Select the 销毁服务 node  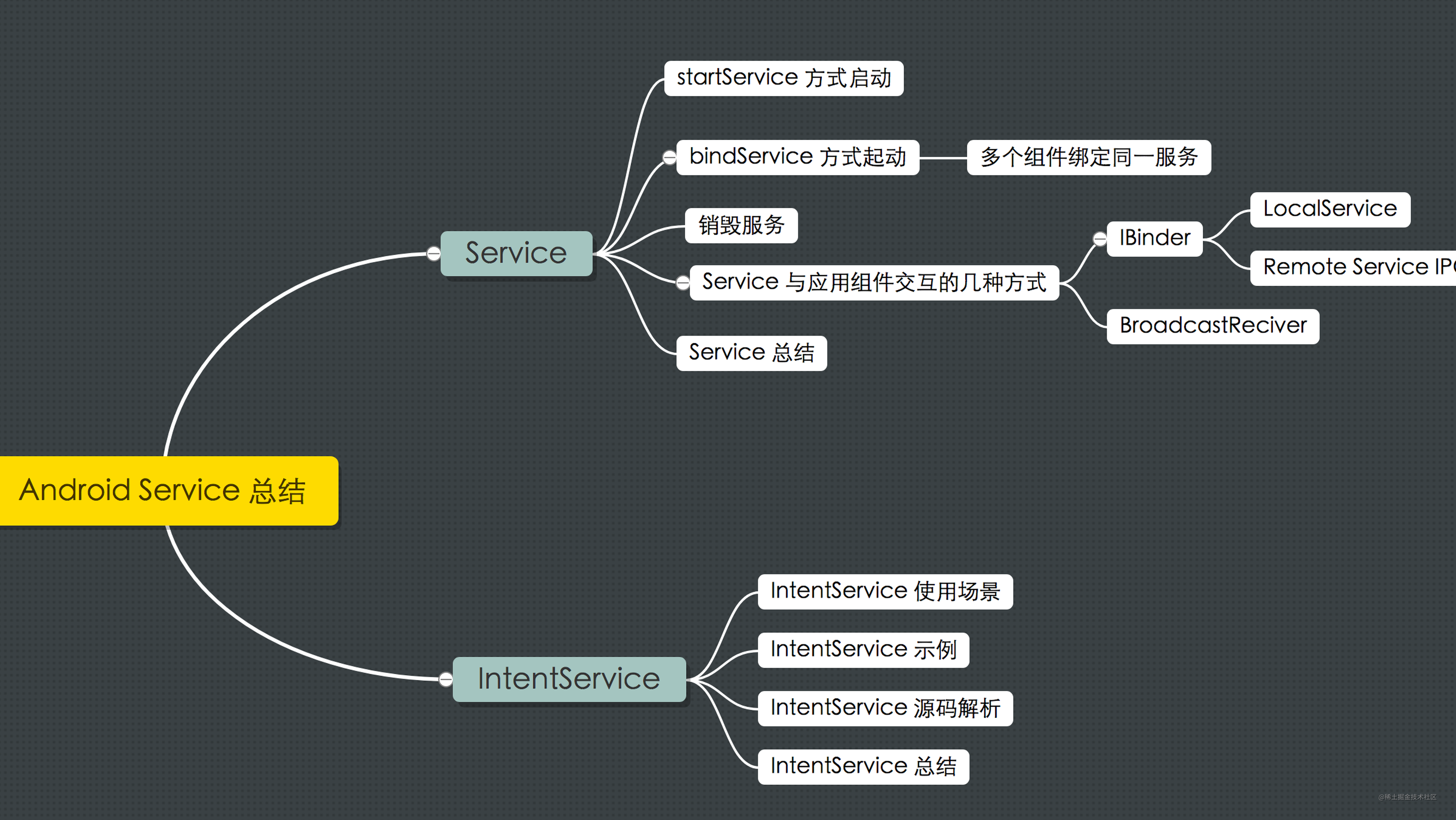[x=741, y=226]
